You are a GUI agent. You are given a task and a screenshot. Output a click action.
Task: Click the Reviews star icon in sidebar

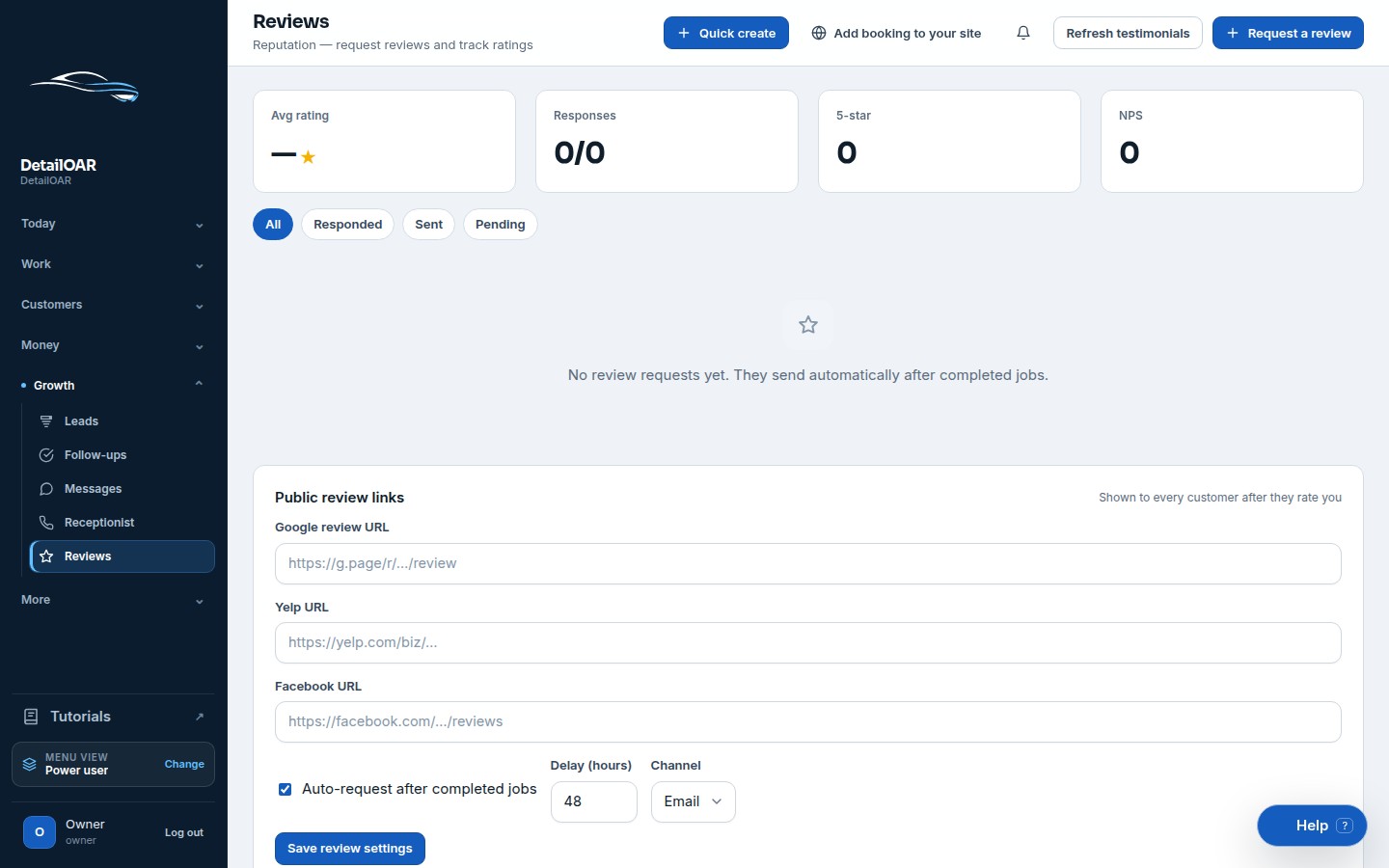pos(46,556)
